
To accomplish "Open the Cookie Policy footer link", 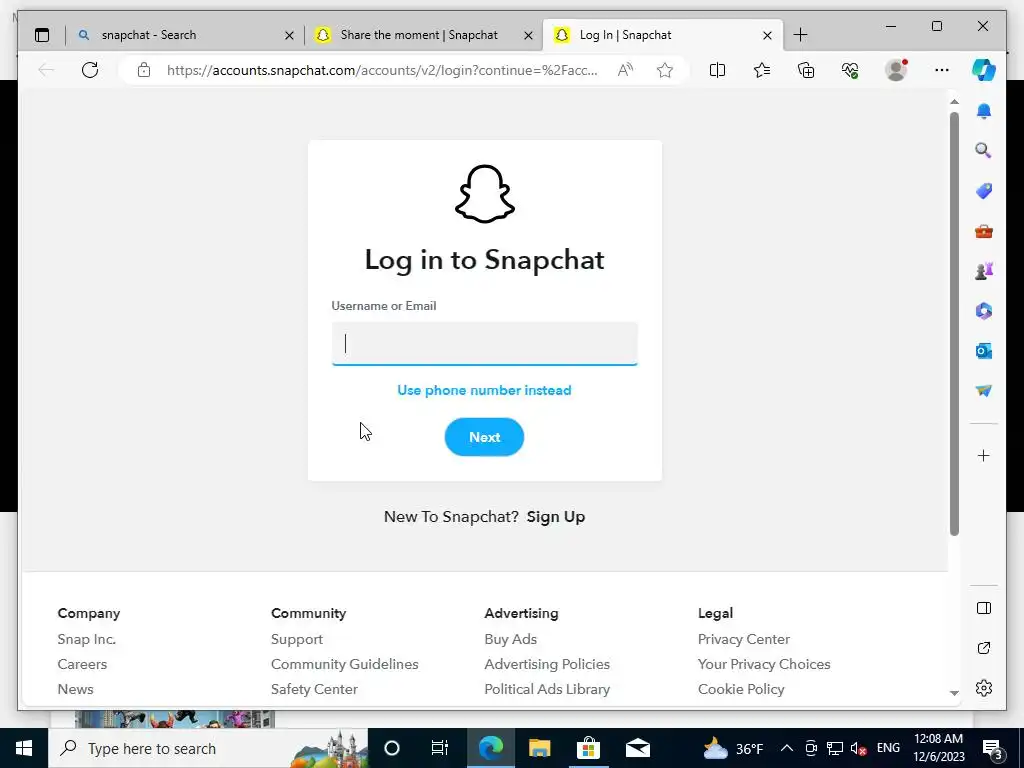I will [741, 689].
